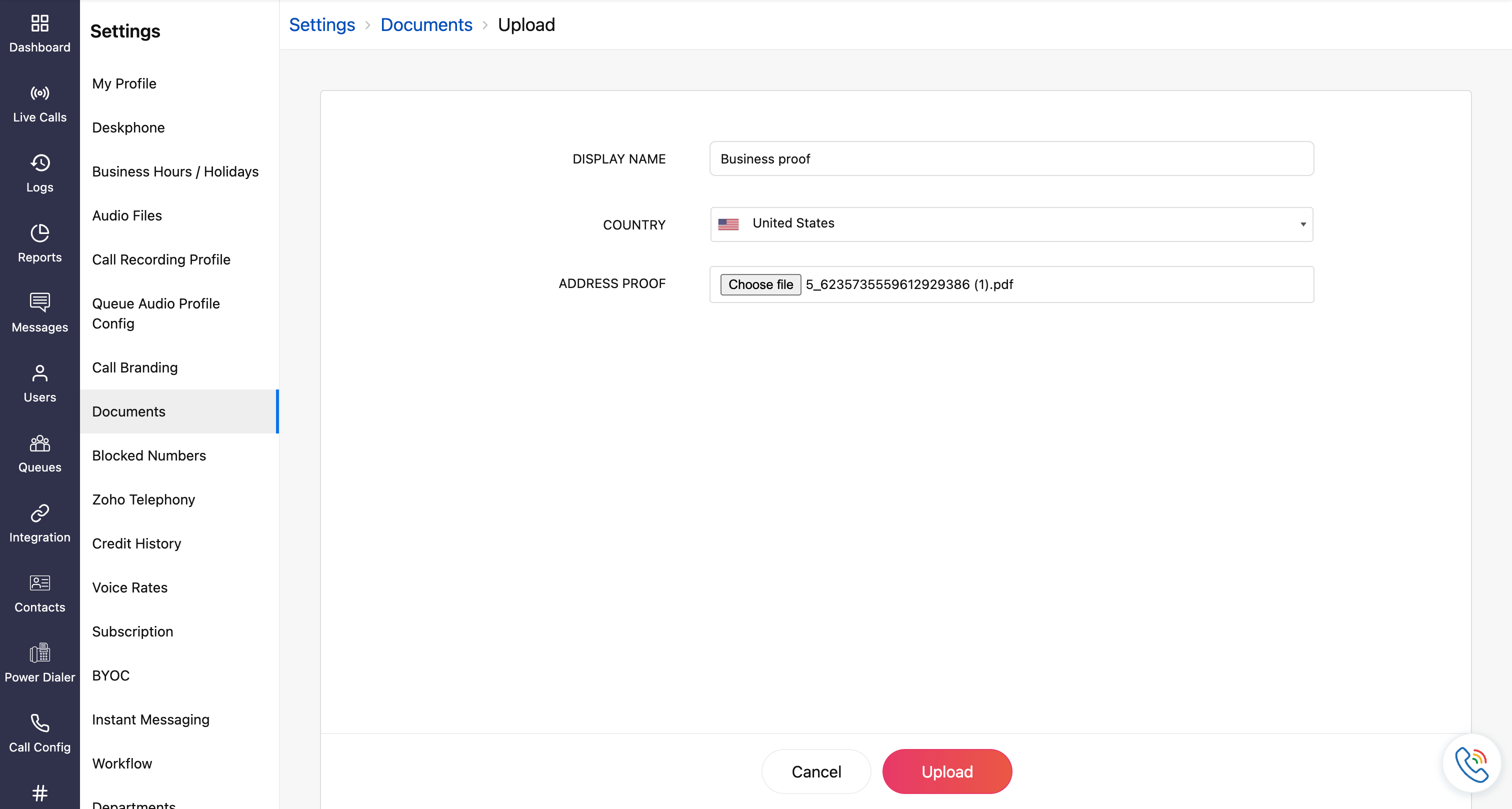Go to Live Calls broadcast icon
The width and height of the screenshot is (1512, 809).
(40, 93)
